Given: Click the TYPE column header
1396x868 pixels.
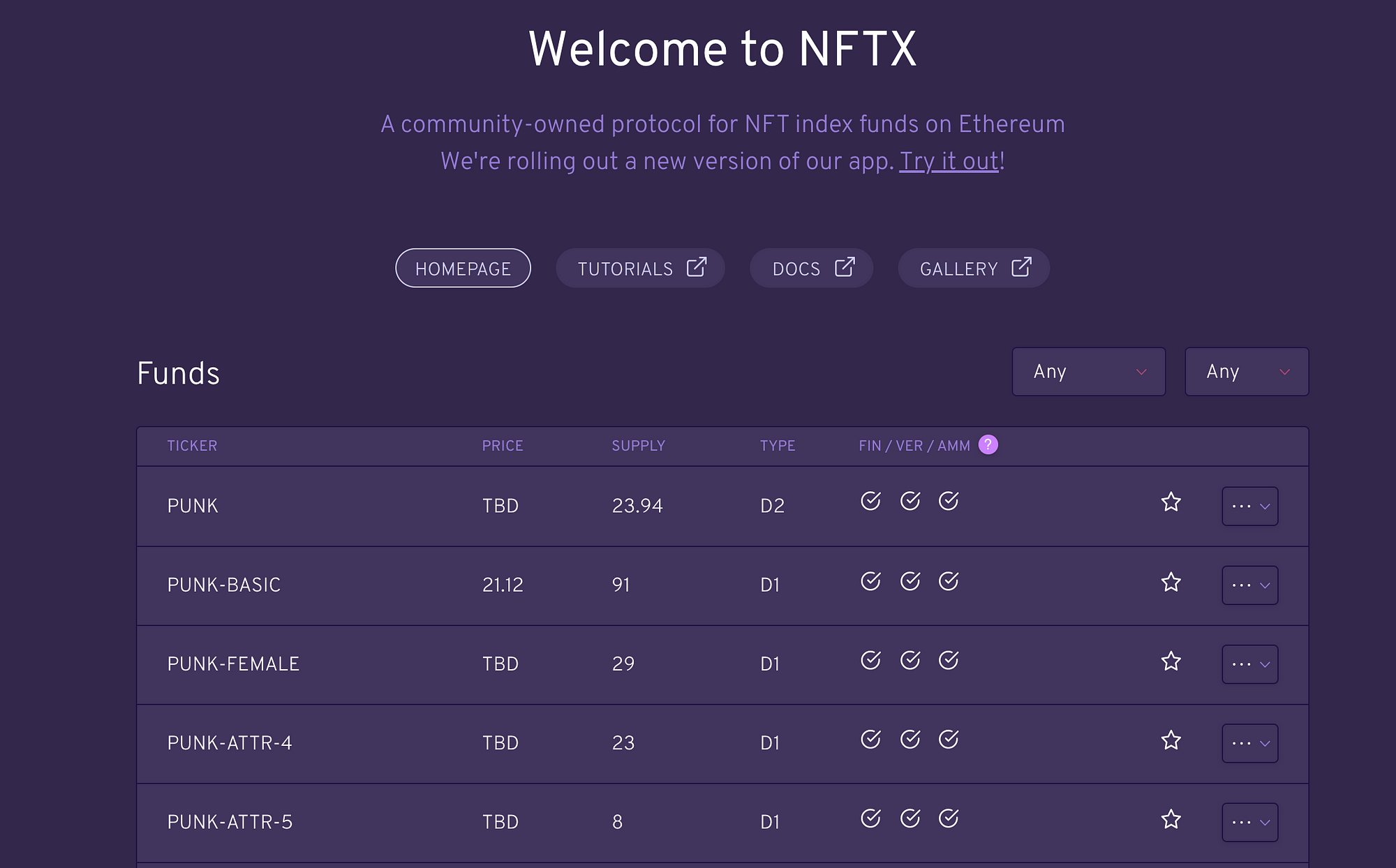Looking at the screenshot, I should [x=778, y=446].
